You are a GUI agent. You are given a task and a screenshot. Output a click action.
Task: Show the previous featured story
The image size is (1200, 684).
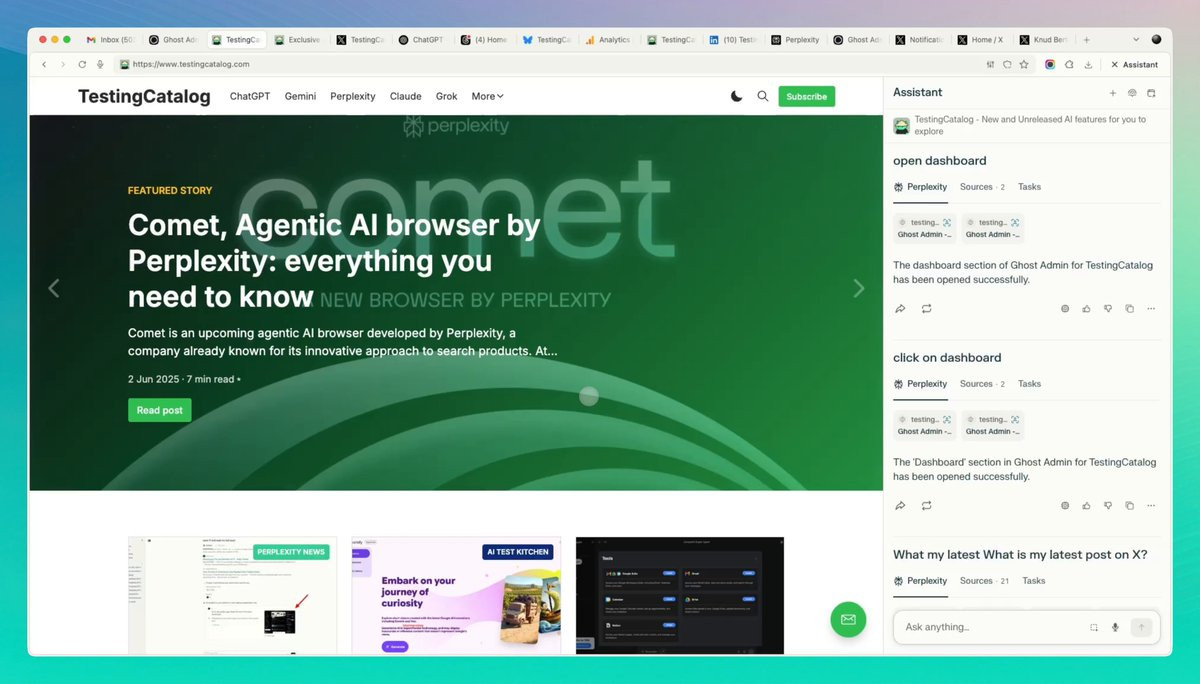[x=54, y=288]
